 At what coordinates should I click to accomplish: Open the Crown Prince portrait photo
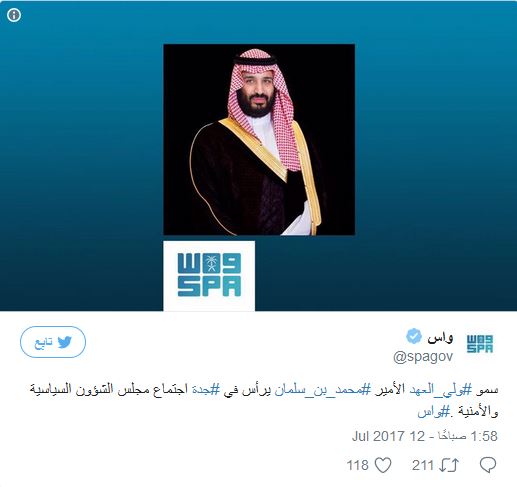[x=259, y=139]
